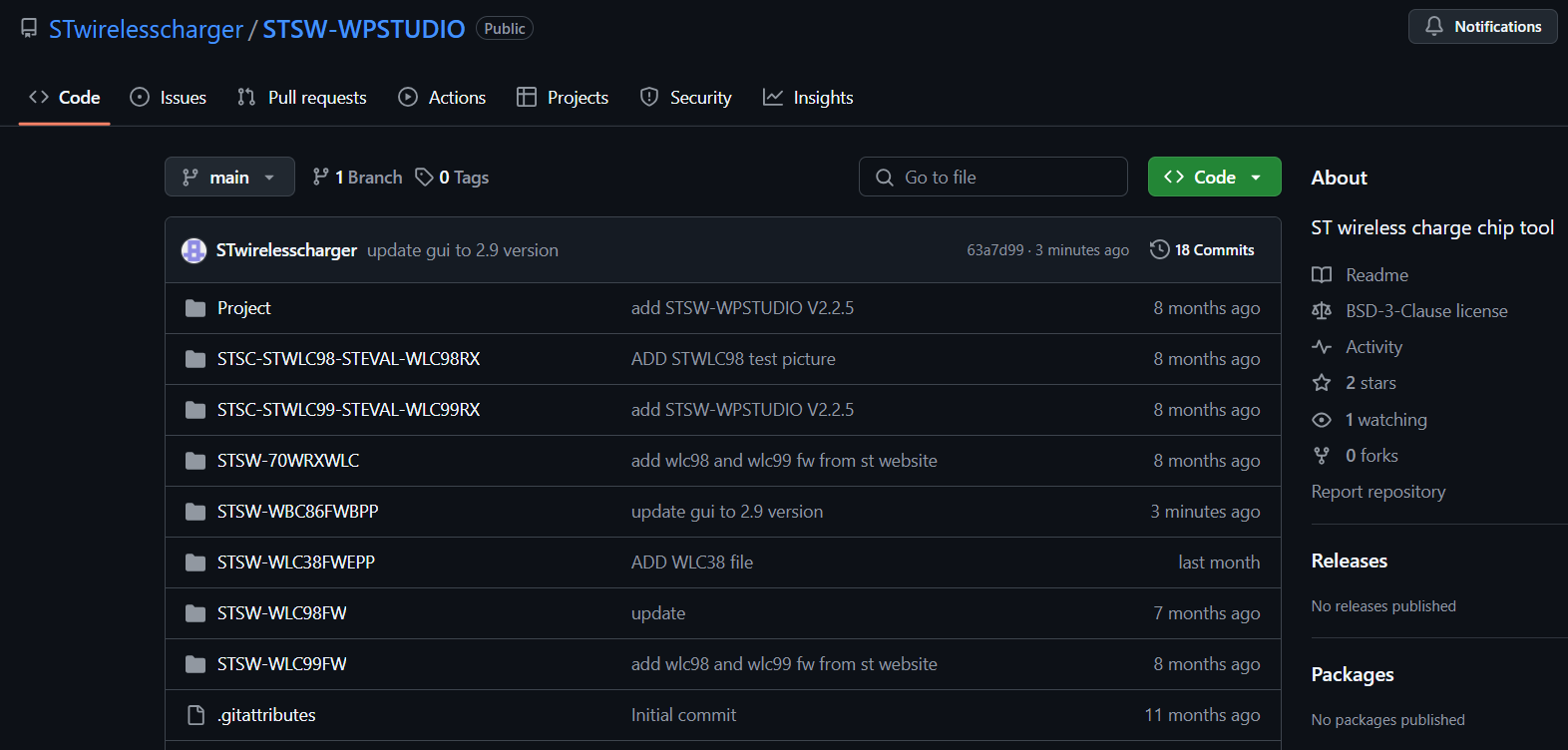The image size is (1568, 750).
Task: Open STwirelesscharger owner profile link
Action: click(146, 30)
